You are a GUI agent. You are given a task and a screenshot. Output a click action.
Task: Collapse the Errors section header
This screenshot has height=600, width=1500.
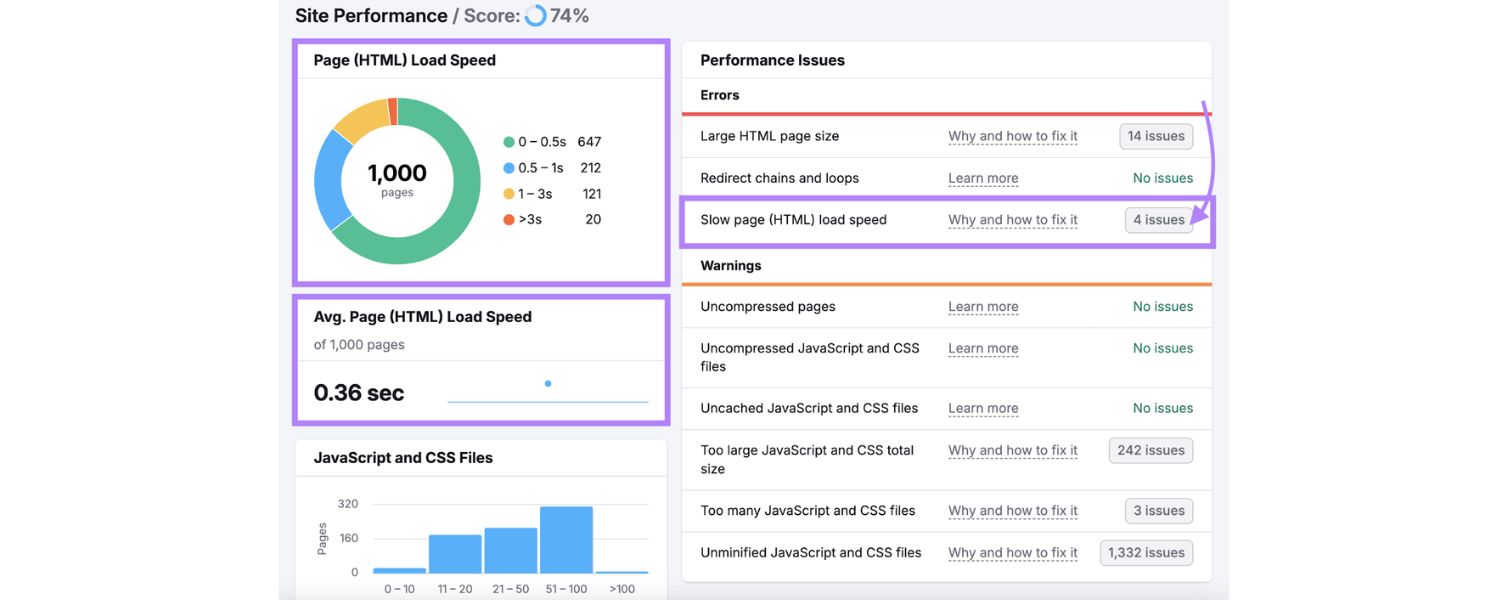(719, 94)
